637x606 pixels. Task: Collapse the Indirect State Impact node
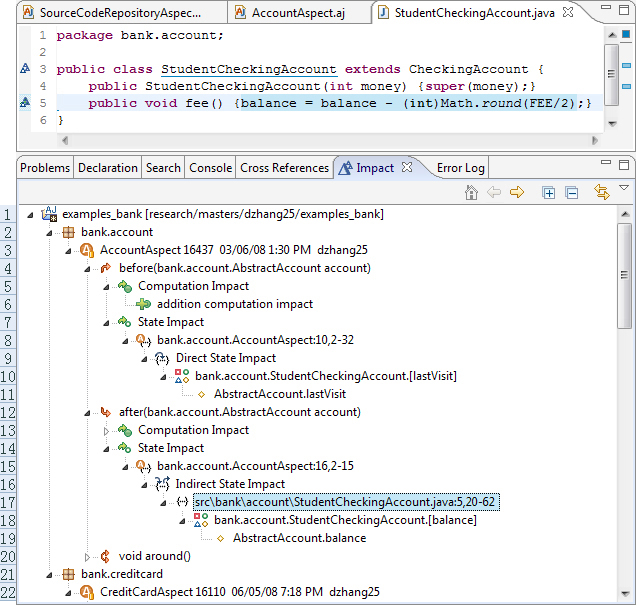[x=144, y=485]
